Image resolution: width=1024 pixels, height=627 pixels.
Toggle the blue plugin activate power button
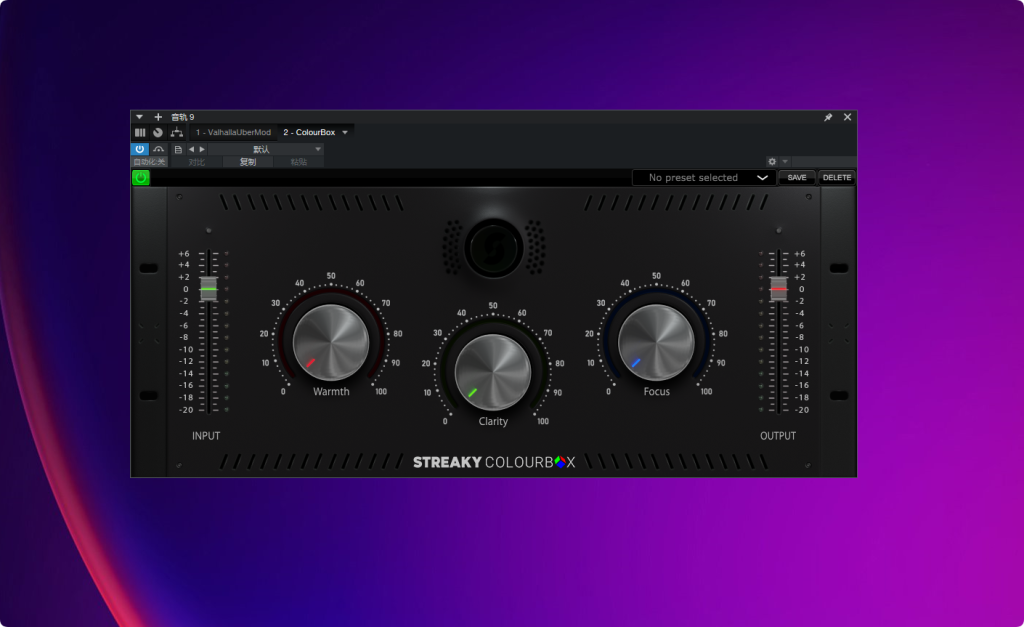tap(140, 149)
